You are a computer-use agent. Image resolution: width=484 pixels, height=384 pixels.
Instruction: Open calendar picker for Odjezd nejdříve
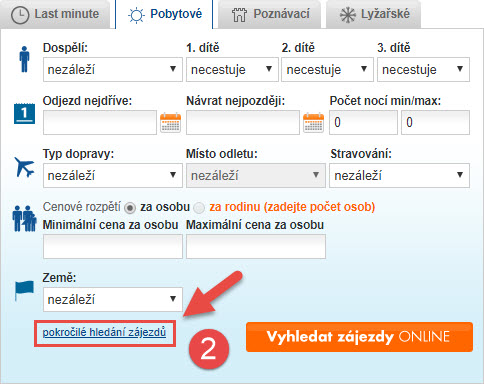tap(170, 123)
